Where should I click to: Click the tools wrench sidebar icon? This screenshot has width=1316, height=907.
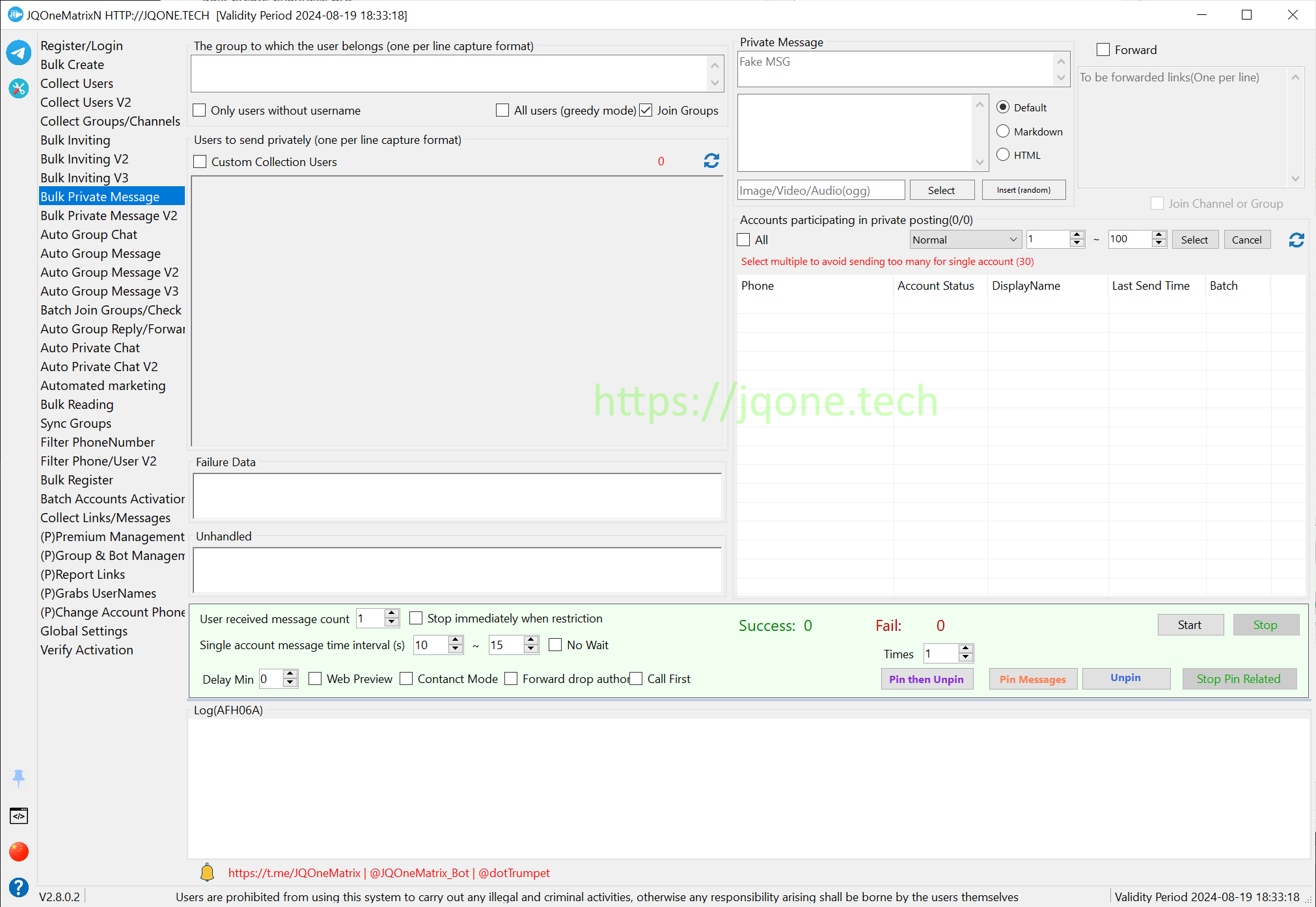coord(19,88)
